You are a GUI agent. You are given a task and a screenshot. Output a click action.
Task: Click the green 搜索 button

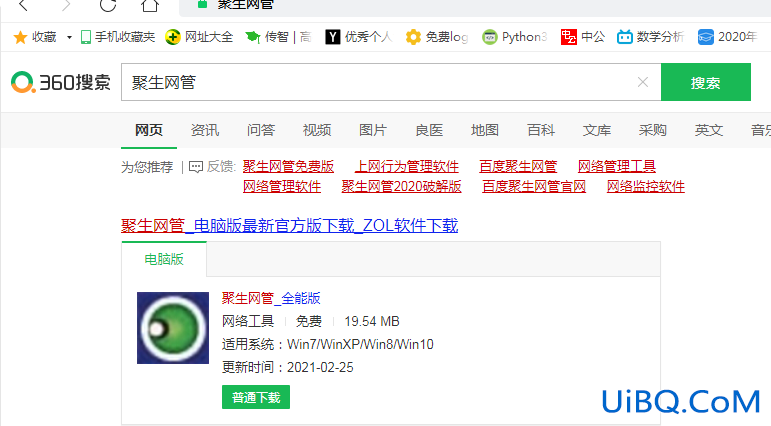pos(706,82)
